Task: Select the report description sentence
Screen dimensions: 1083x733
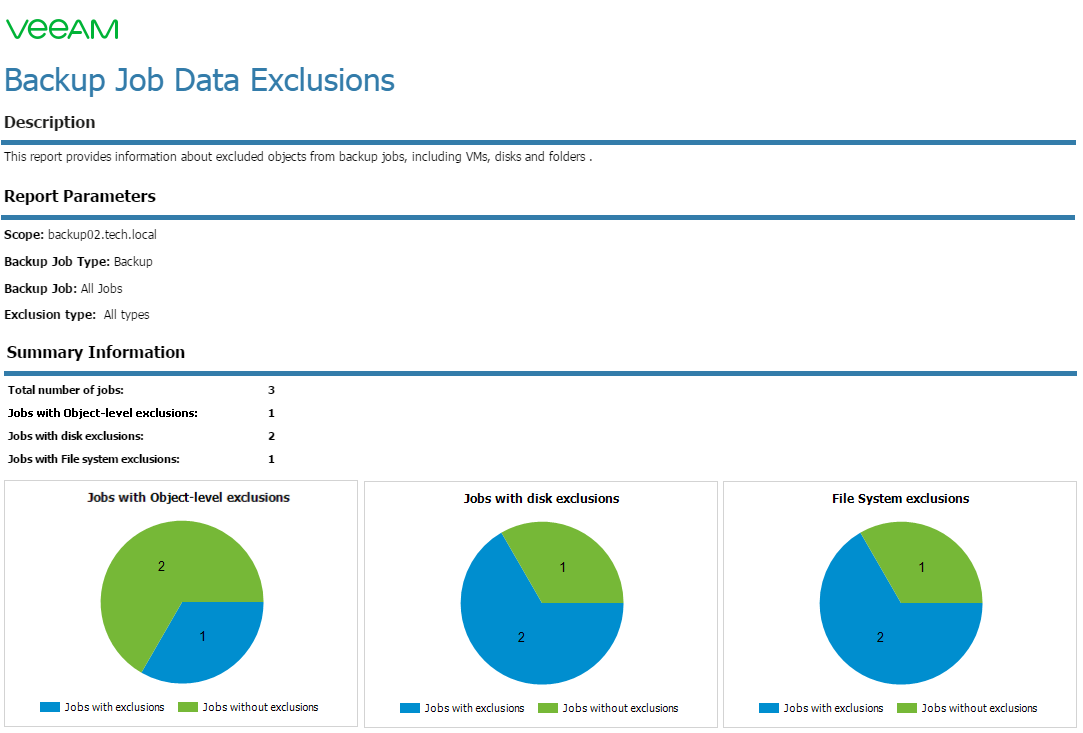Action: pos(298,157)
